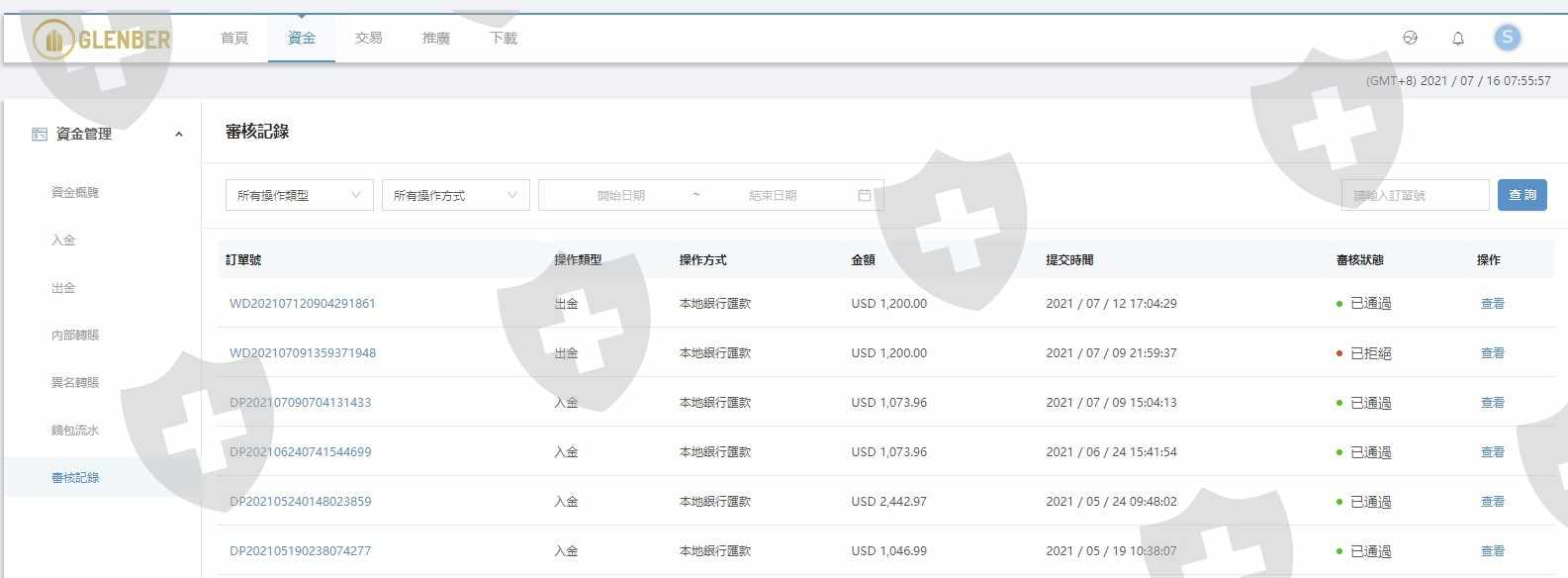
Task: Switch to the 首頁 tab
Action: (234, 39)
